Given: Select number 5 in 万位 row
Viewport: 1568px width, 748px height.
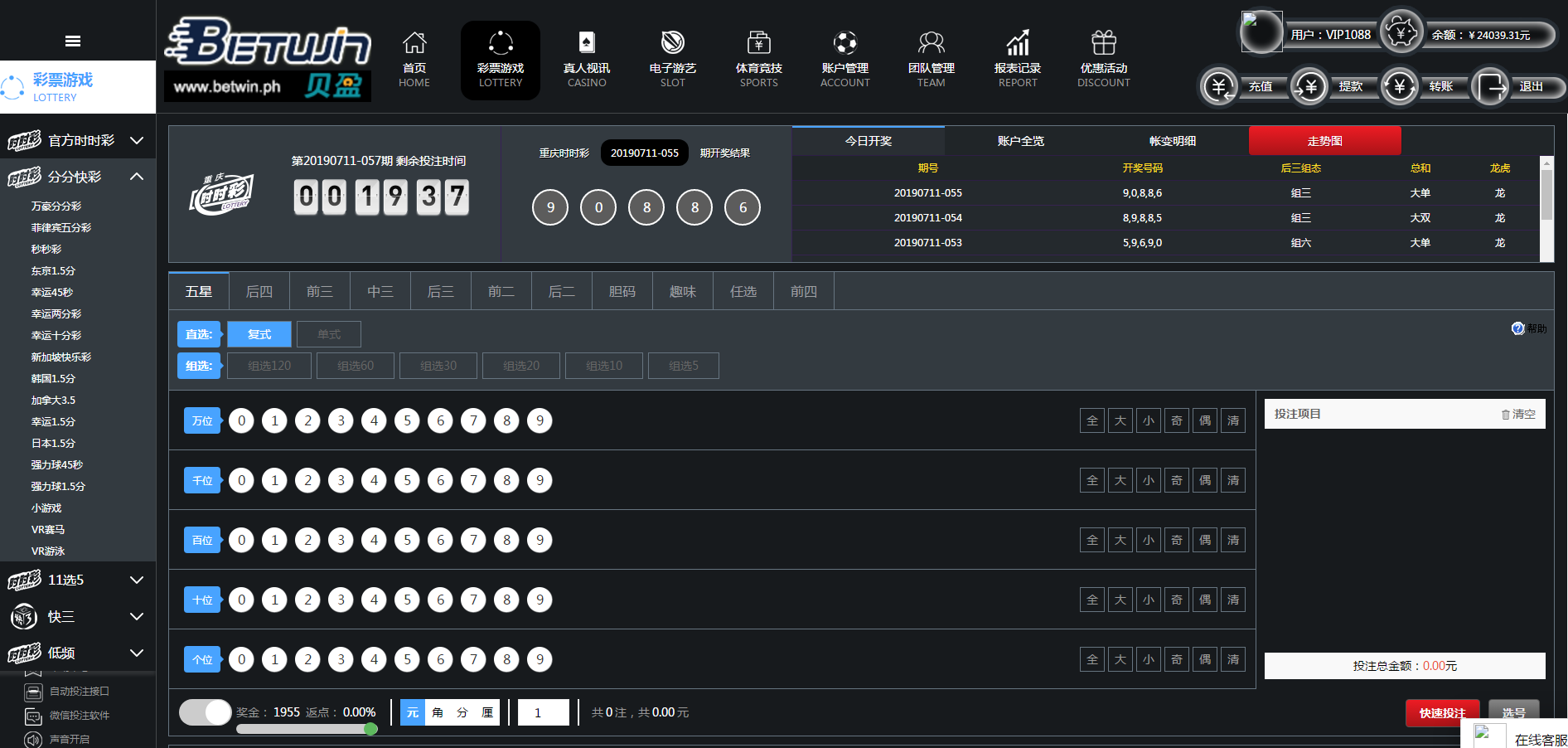Looking at the screenshot, I should point(407,420).
